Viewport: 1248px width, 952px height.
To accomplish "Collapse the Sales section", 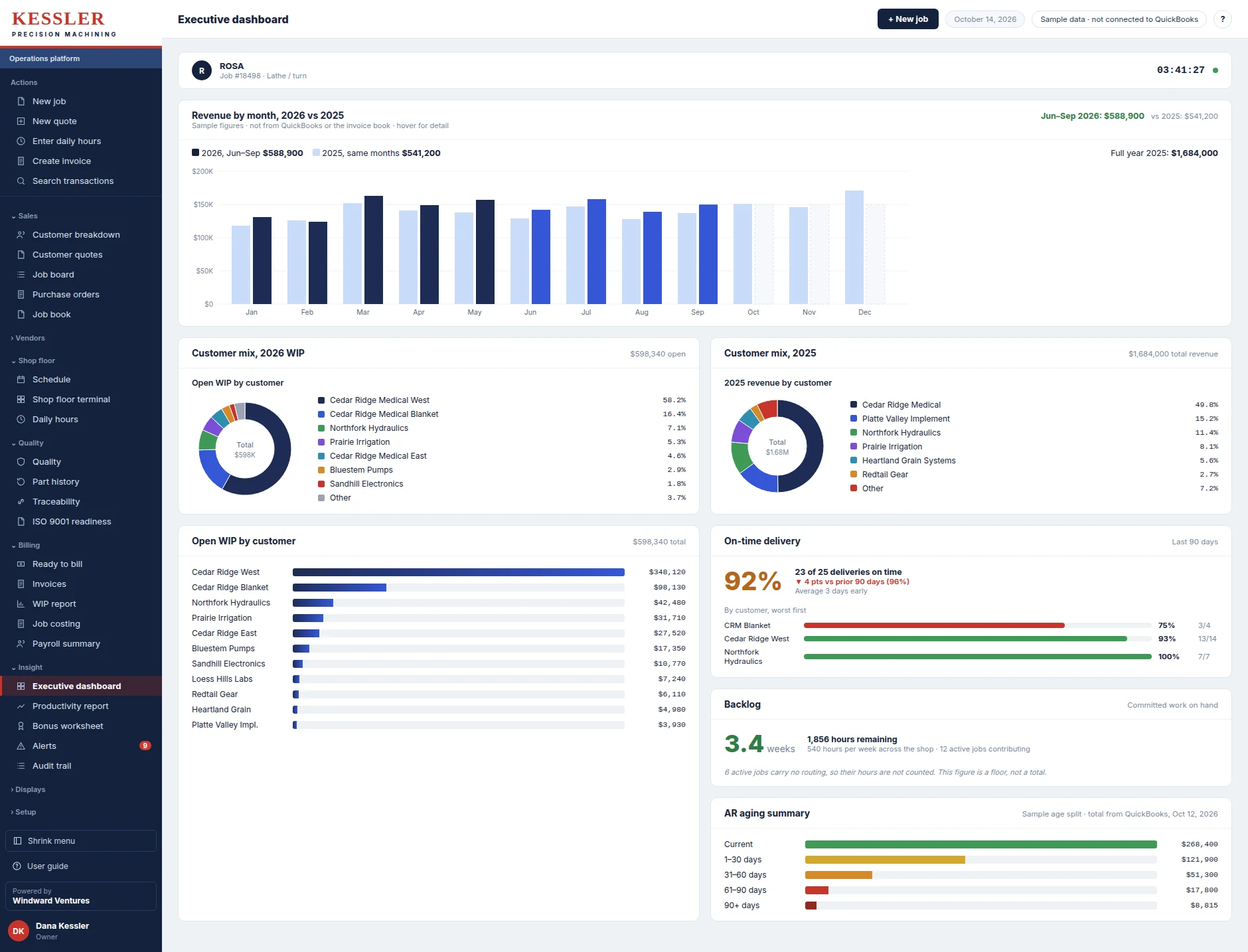I will [x=24, y=216].
